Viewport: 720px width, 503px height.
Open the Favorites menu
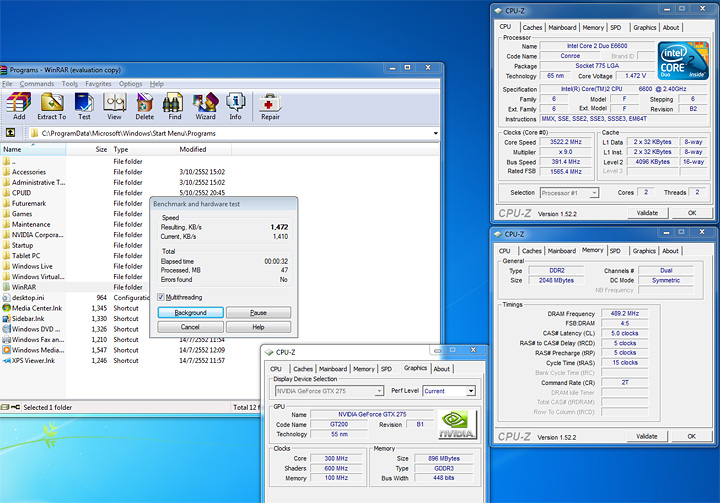(x=98, y=84)
